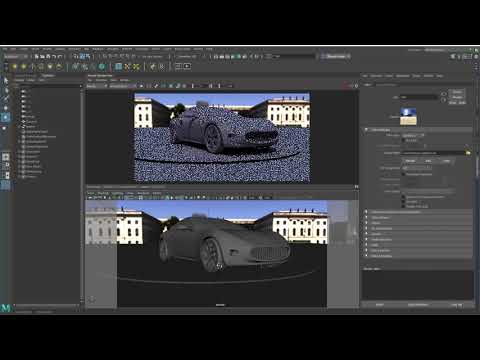Click the Reload button under Image Name
Screen dimensions: 480x360
pos(410,161)
